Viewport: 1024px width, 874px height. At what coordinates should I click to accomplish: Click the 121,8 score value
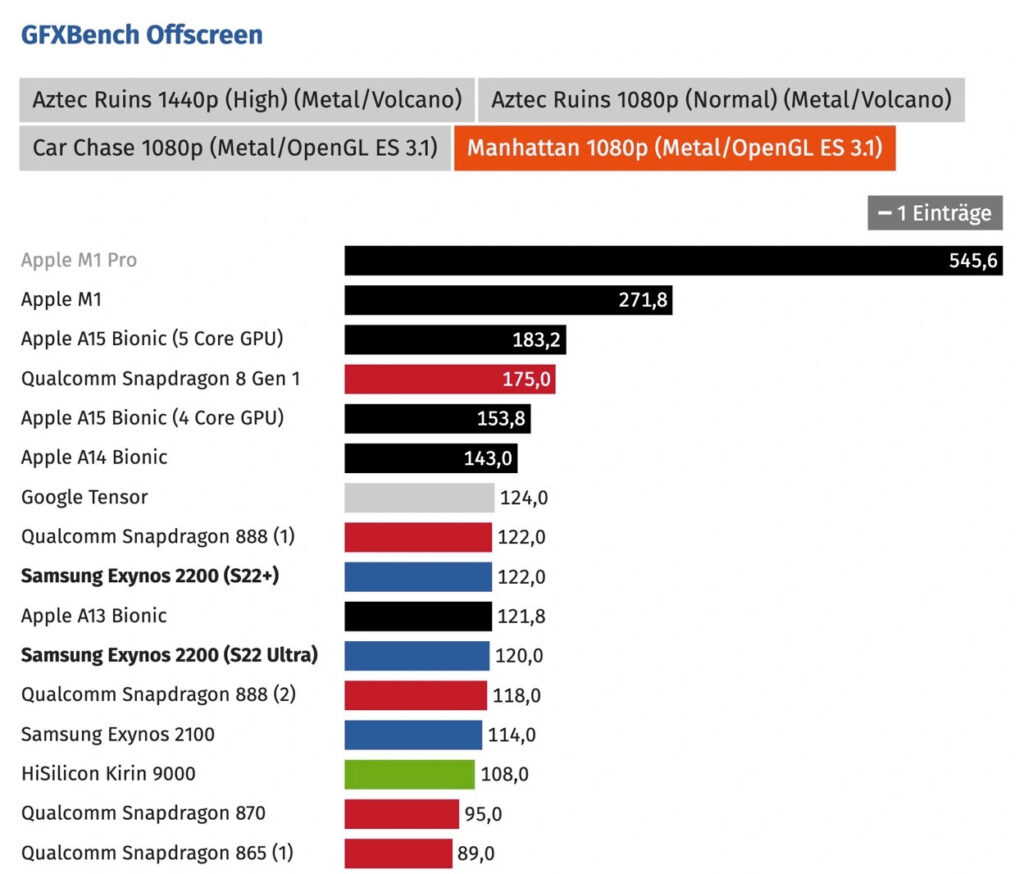pos(521,617)
